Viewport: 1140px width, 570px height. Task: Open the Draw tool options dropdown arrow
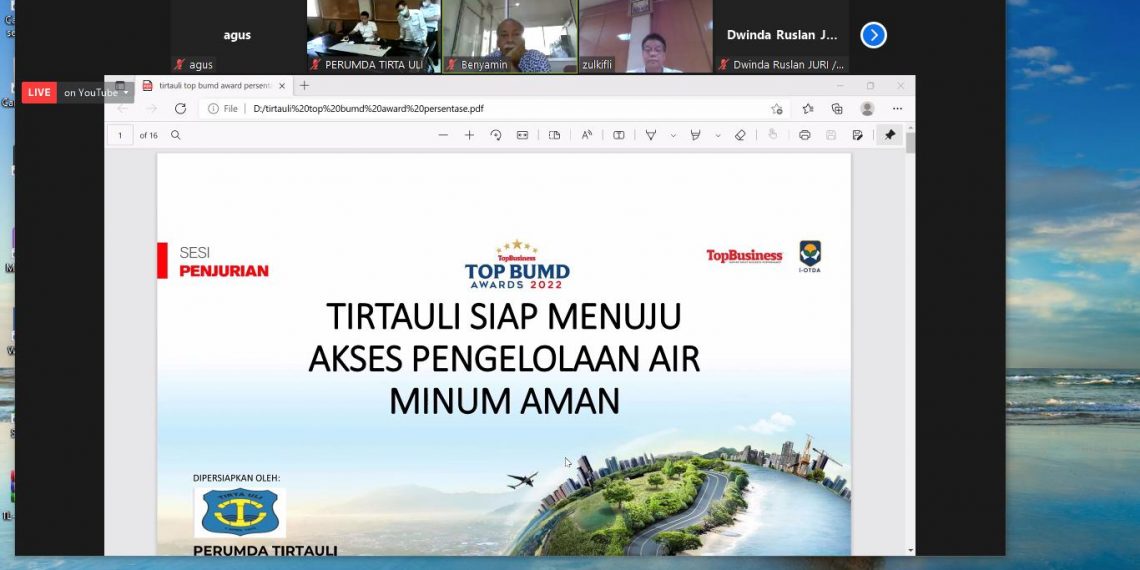pyautogui.click(x=673, y=135)
